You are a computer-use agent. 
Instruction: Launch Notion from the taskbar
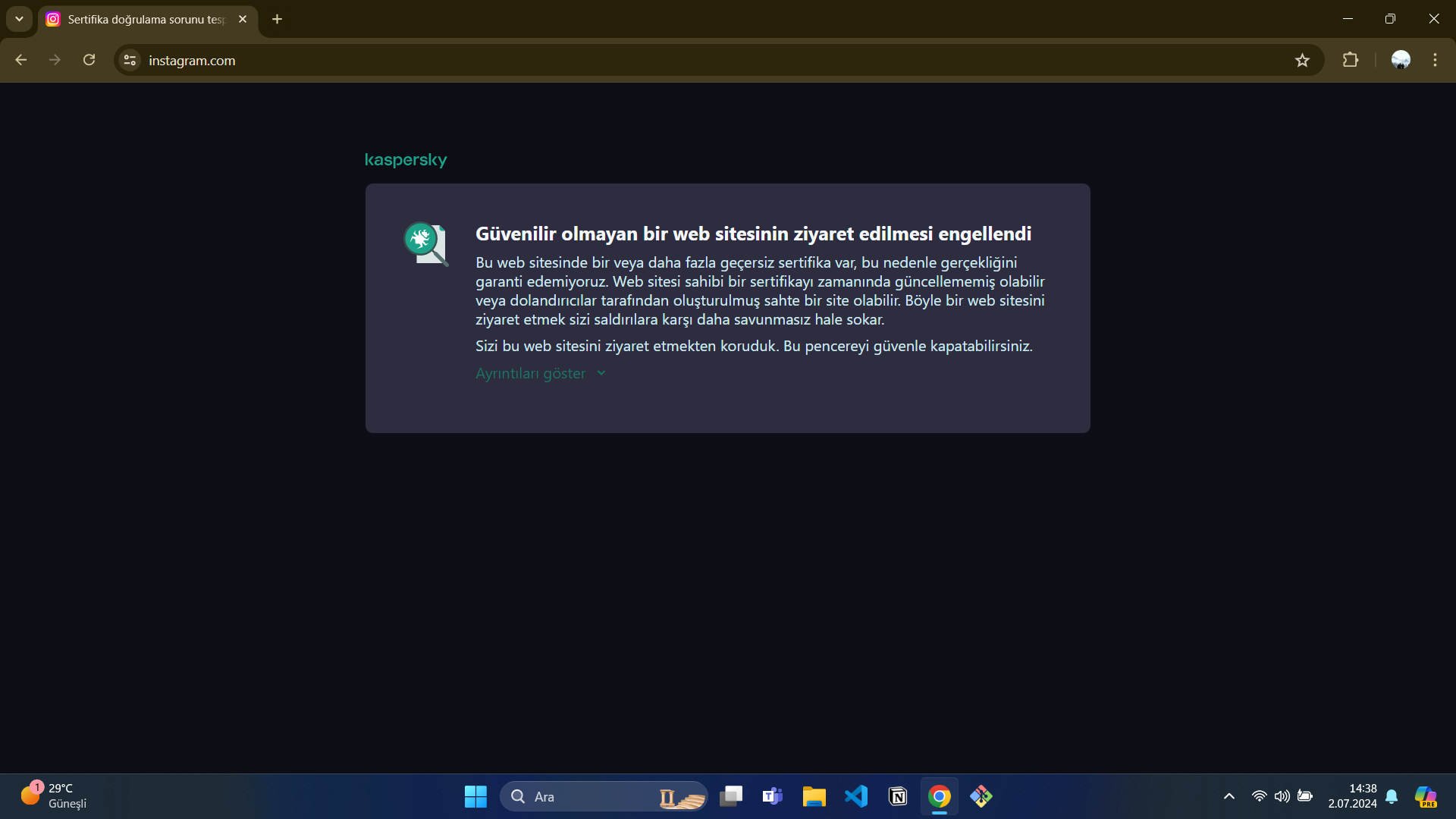[898, 796]
